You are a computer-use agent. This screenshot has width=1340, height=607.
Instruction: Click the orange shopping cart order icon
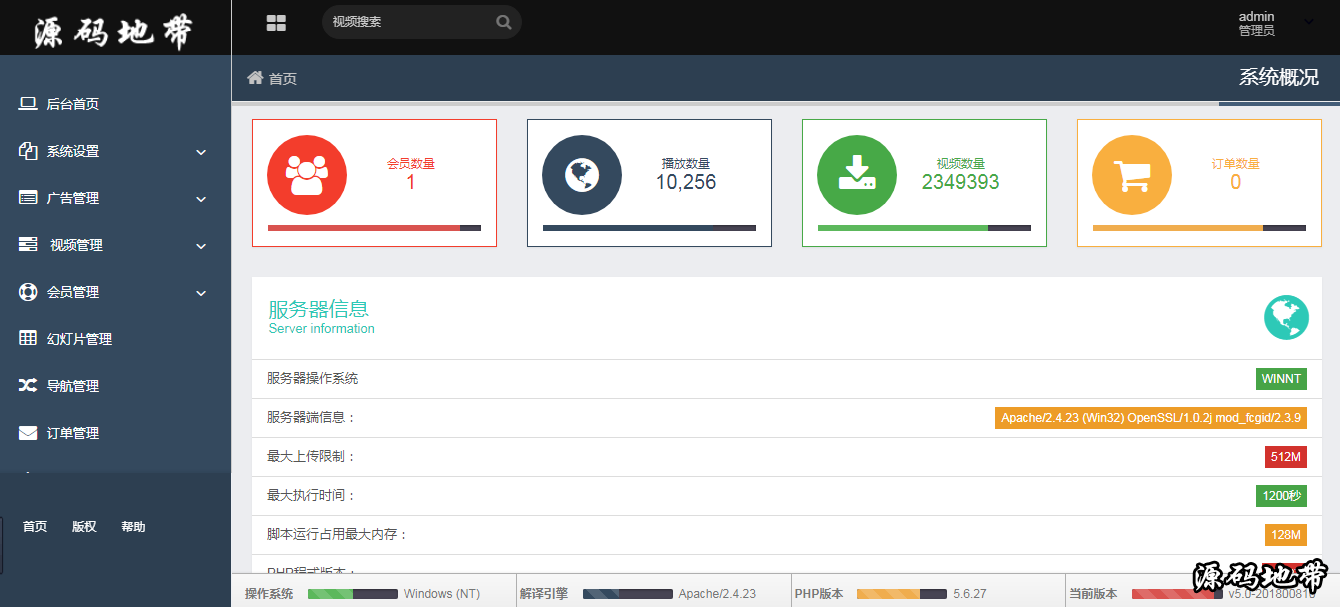tap(1131, 175)
